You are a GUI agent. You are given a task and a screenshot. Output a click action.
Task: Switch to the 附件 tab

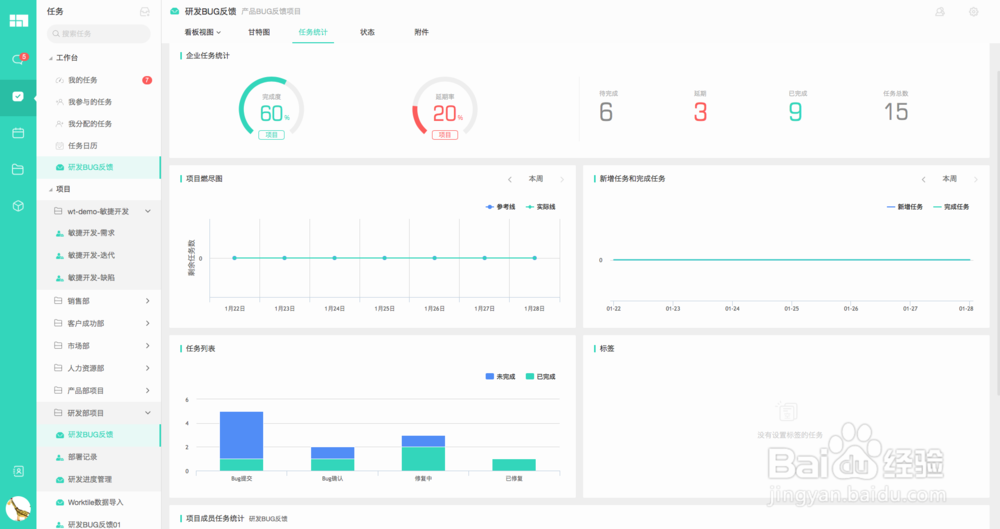[422, 32]
